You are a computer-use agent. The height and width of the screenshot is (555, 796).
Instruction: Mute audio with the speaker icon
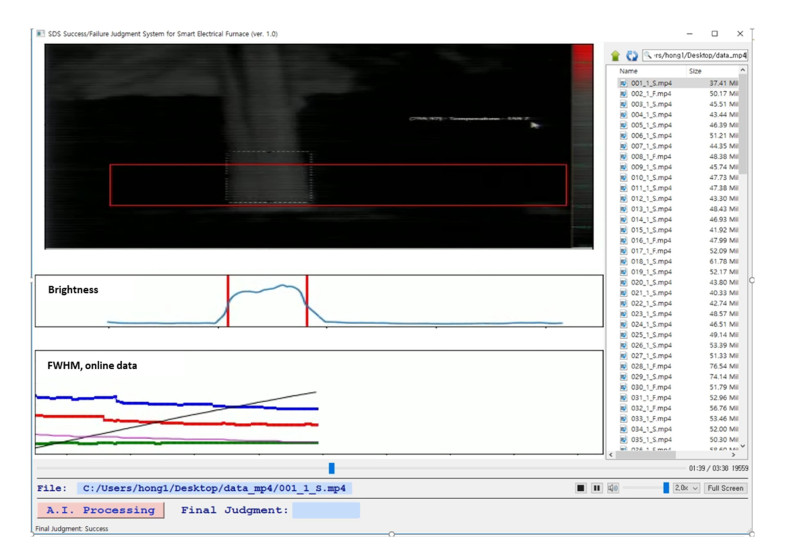tap(613, 488)
